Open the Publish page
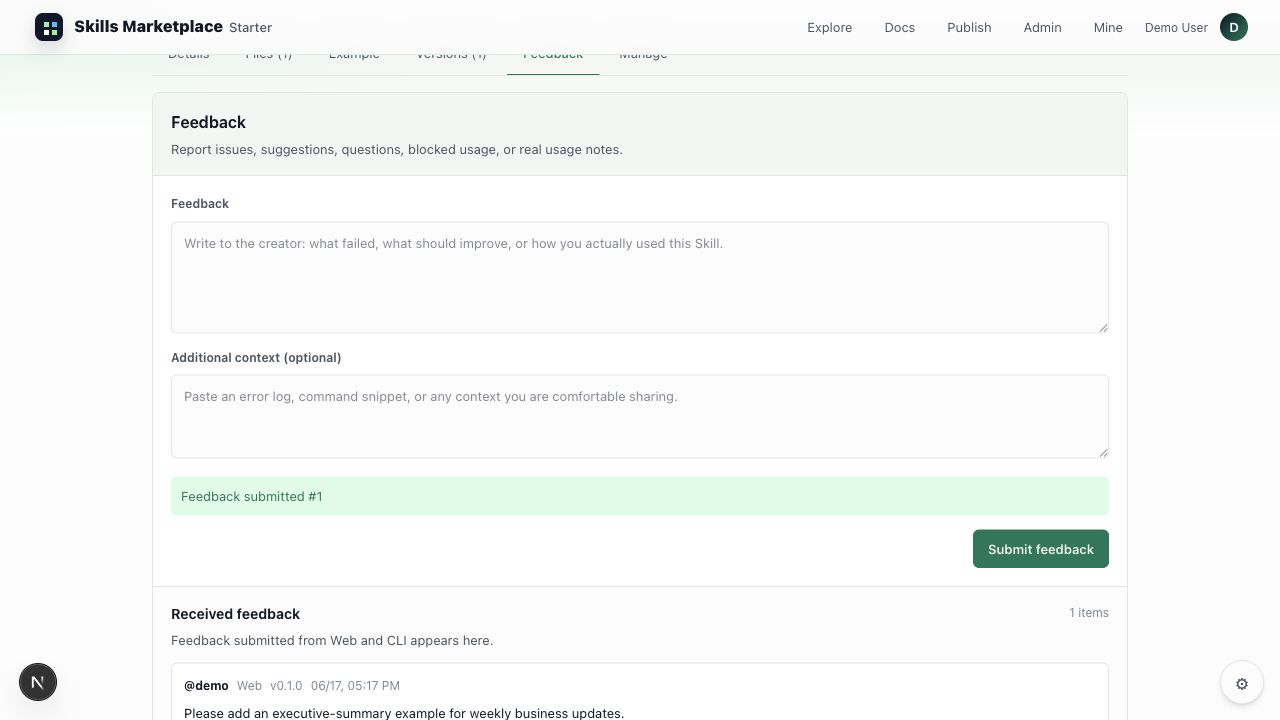Screen dimensions: 1280x720 [969, 27]
